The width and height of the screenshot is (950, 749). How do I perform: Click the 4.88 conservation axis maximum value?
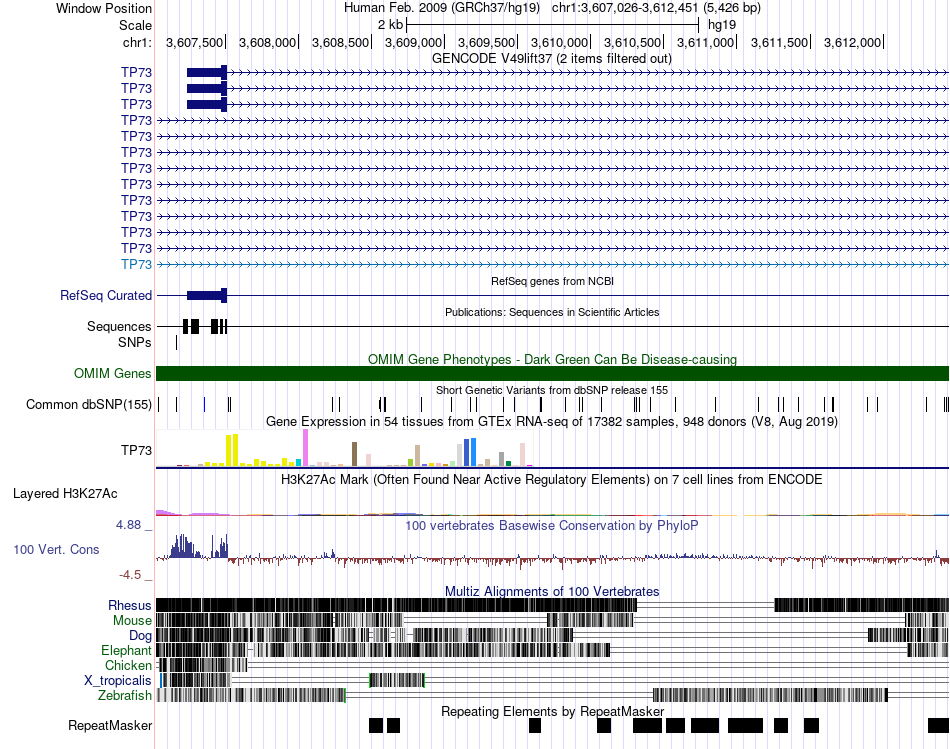coord(128,525)
